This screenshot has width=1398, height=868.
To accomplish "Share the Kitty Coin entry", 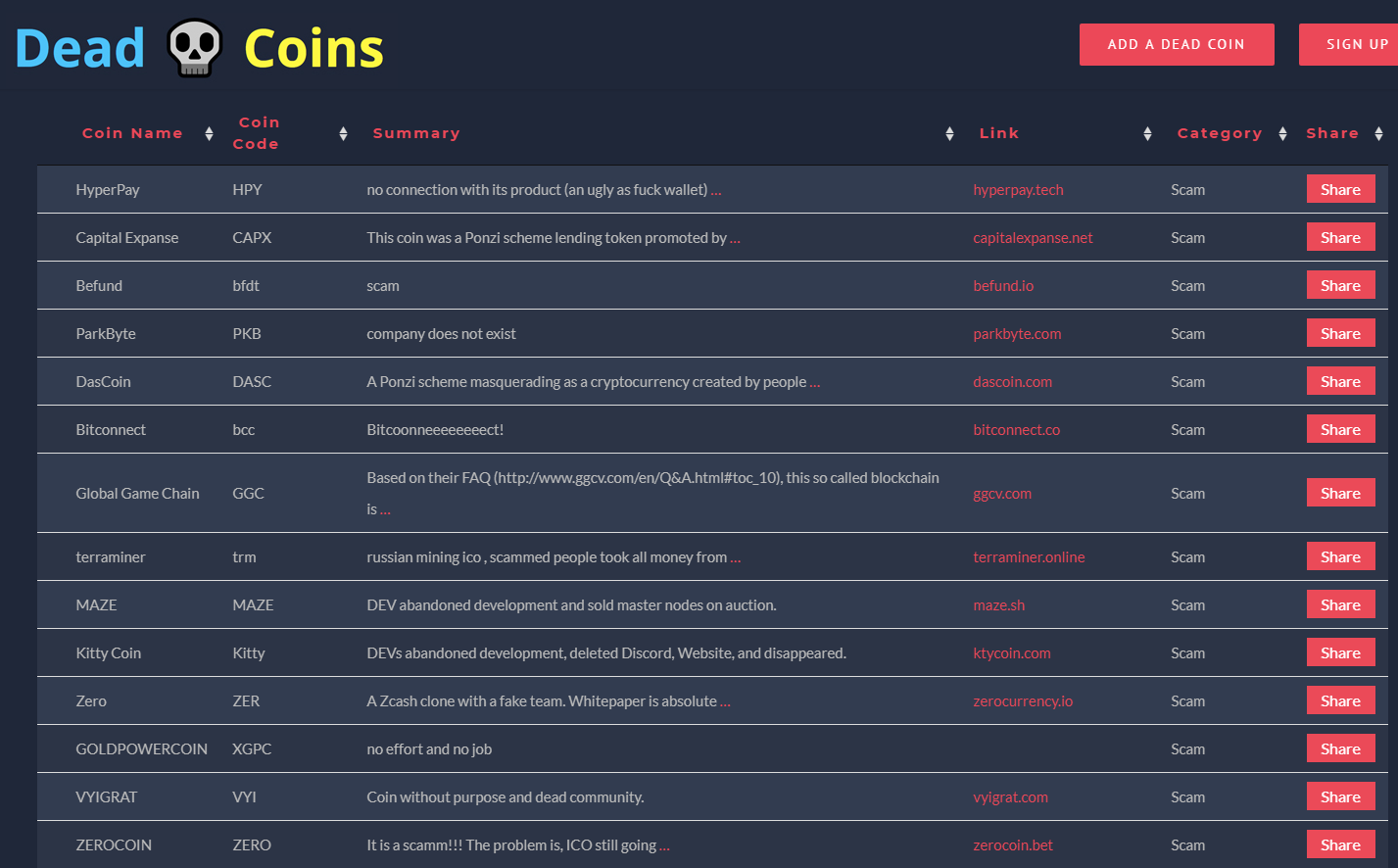I will (x=1340, y=652).
